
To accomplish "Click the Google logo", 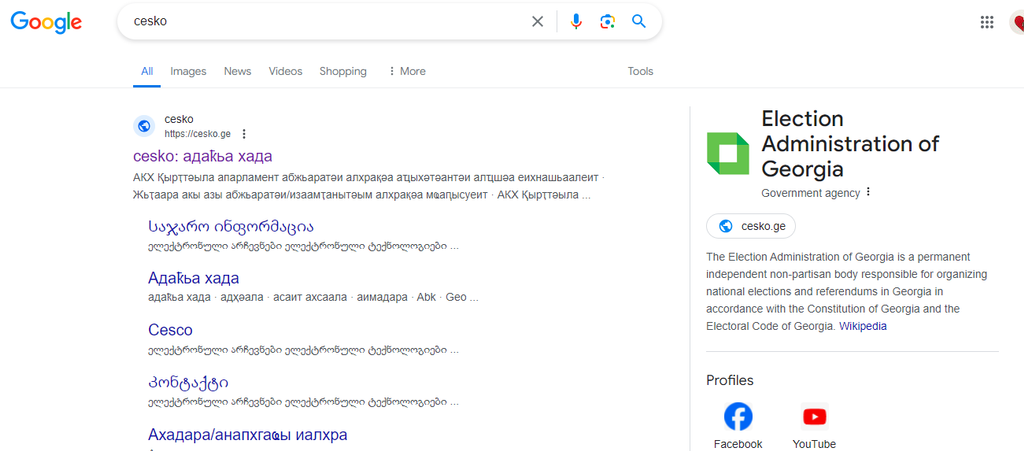I will 46,22.
